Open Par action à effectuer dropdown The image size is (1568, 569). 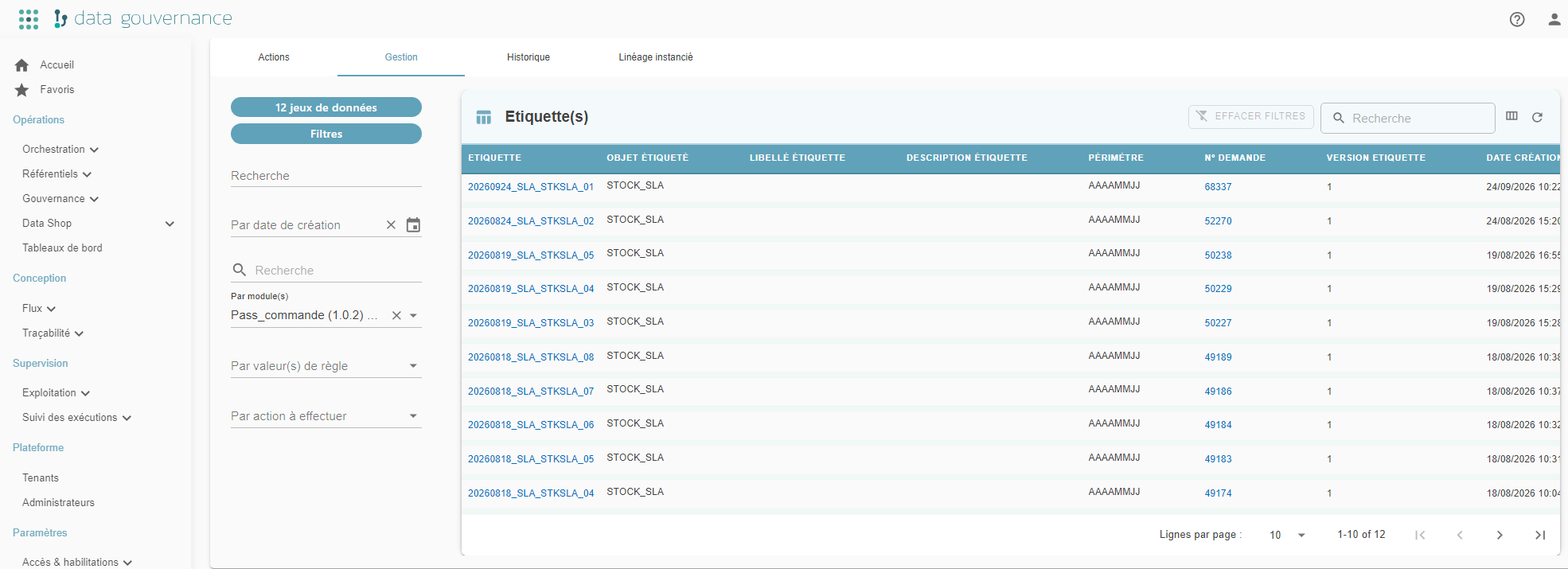[413, 416]
